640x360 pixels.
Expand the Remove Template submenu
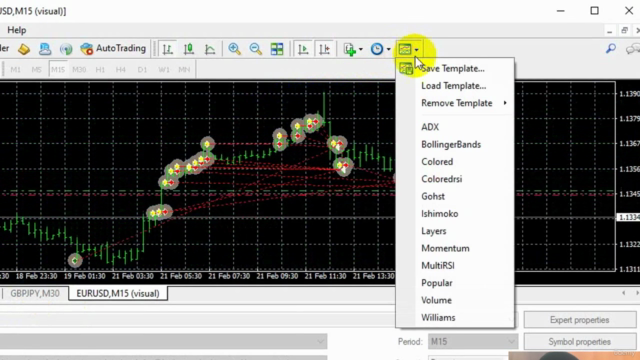pyautogui.click(x=455, y=103)
